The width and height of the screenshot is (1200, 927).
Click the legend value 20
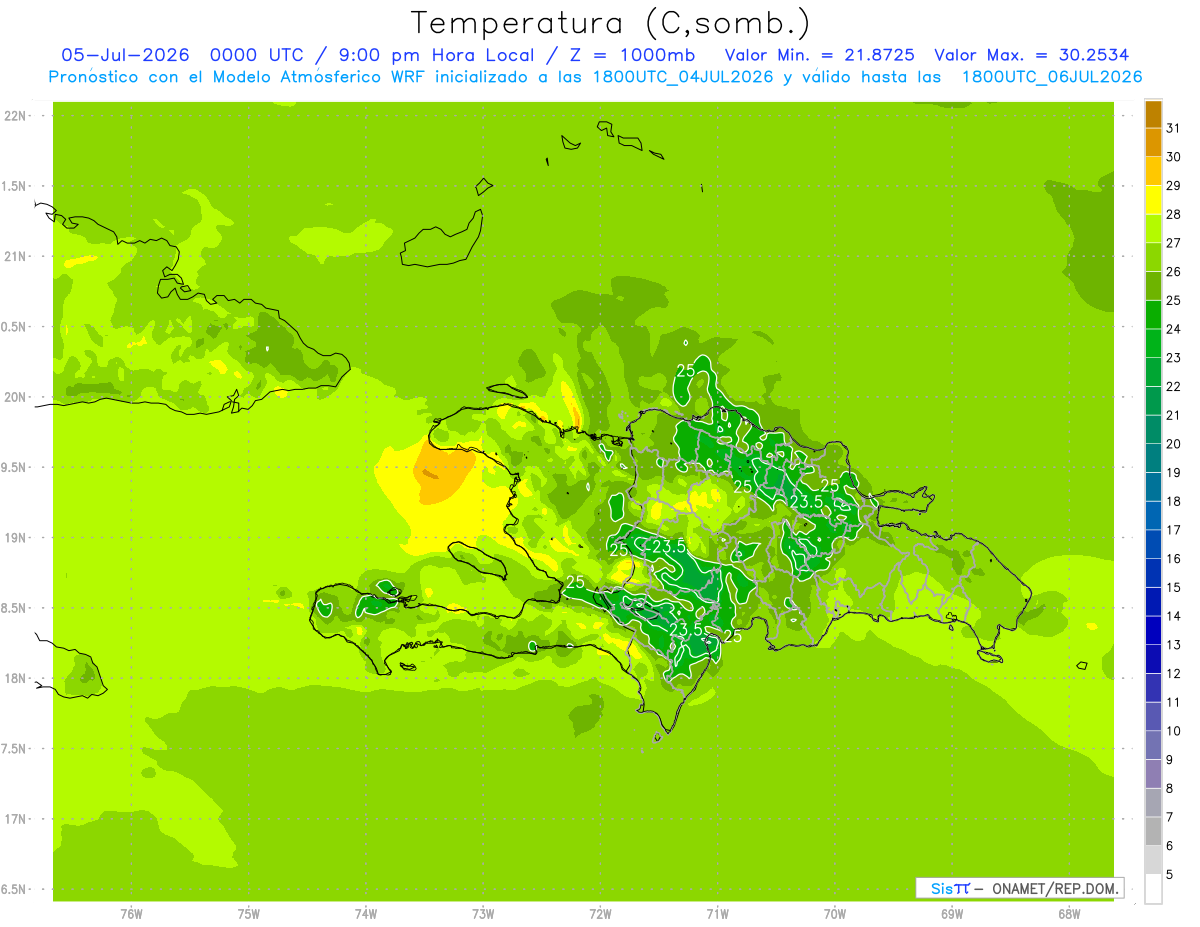click(x=1174, y=444)
